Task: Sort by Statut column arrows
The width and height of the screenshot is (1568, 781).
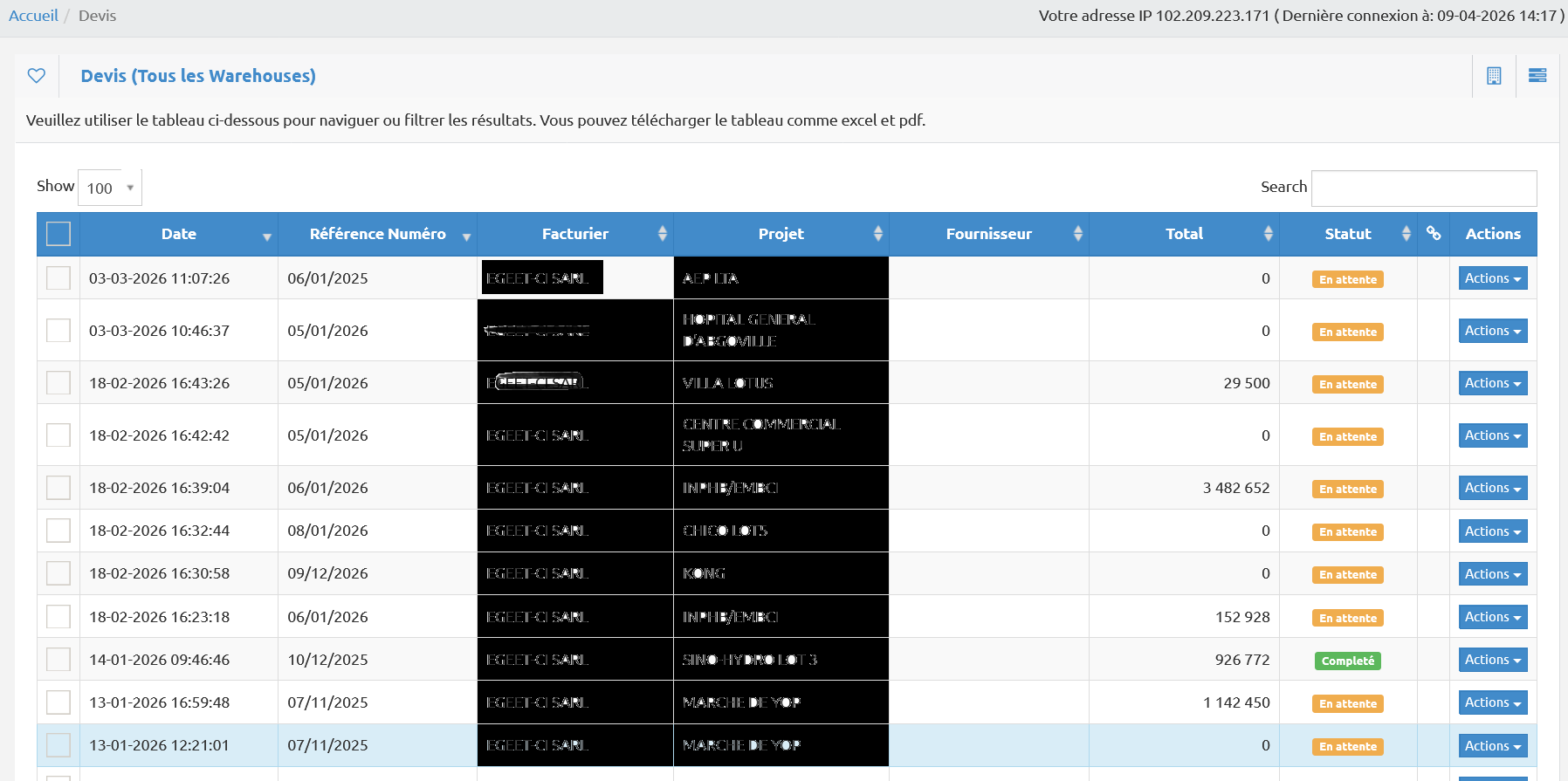Action: tap(1406, 234)
